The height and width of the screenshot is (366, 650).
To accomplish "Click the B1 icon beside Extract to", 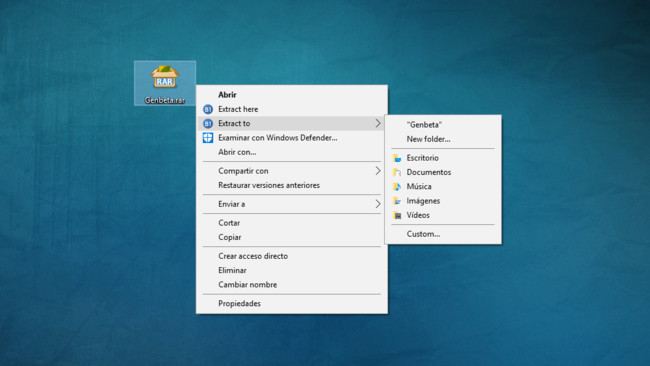I will pos(208,124).
